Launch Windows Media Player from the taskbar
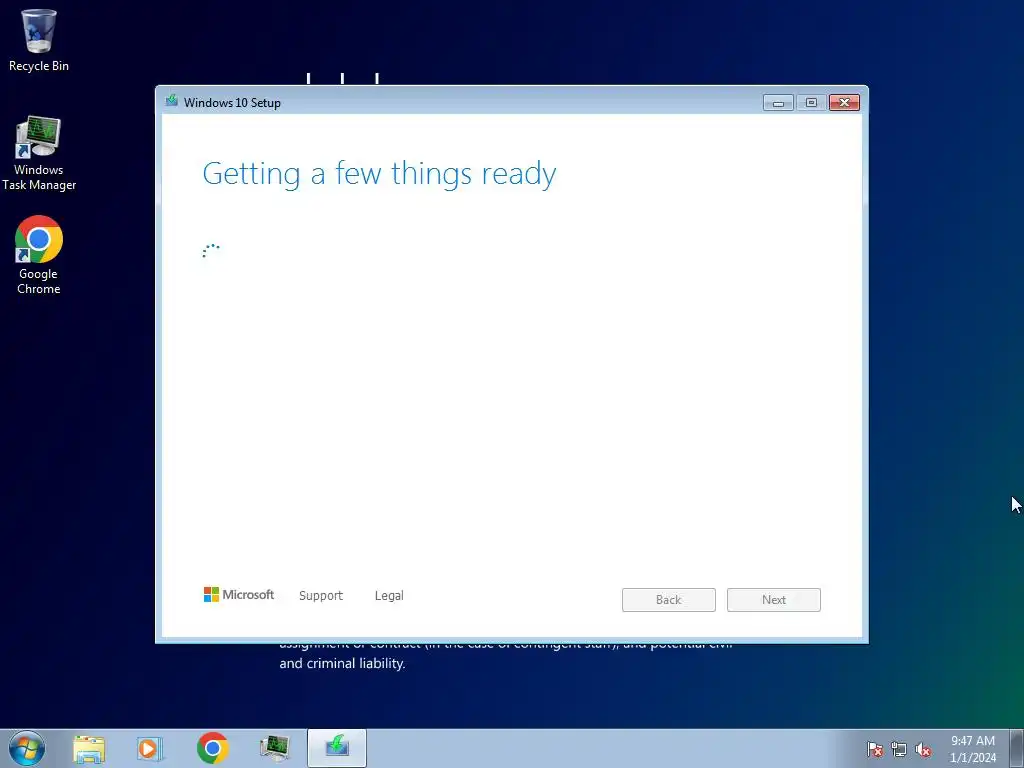The image size is (1024, 768). pyautogui.click(x=150, y=748)
